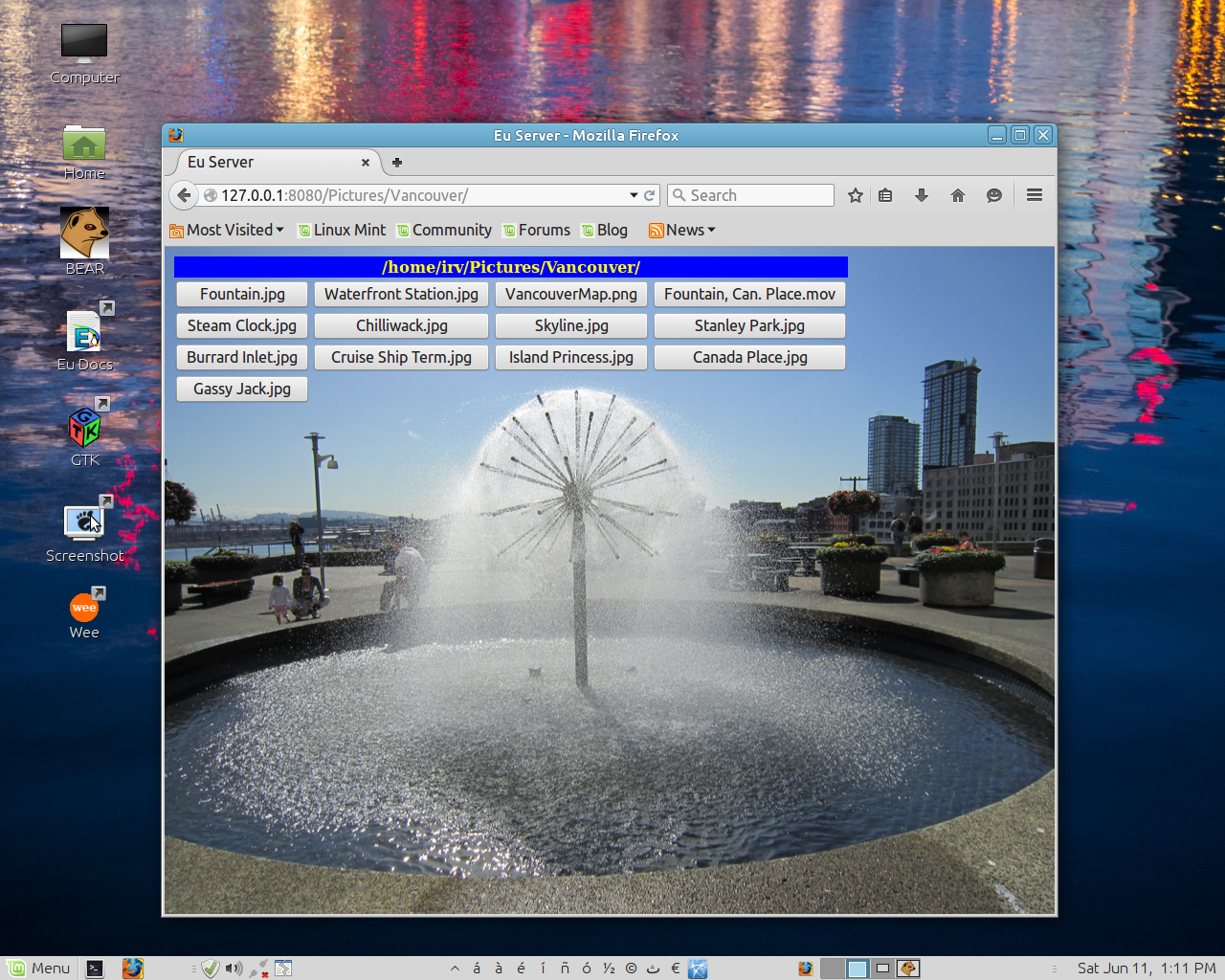Expand the URL bar history dropdown
This screenshot has height=980, width=1225.
(634, 195)
